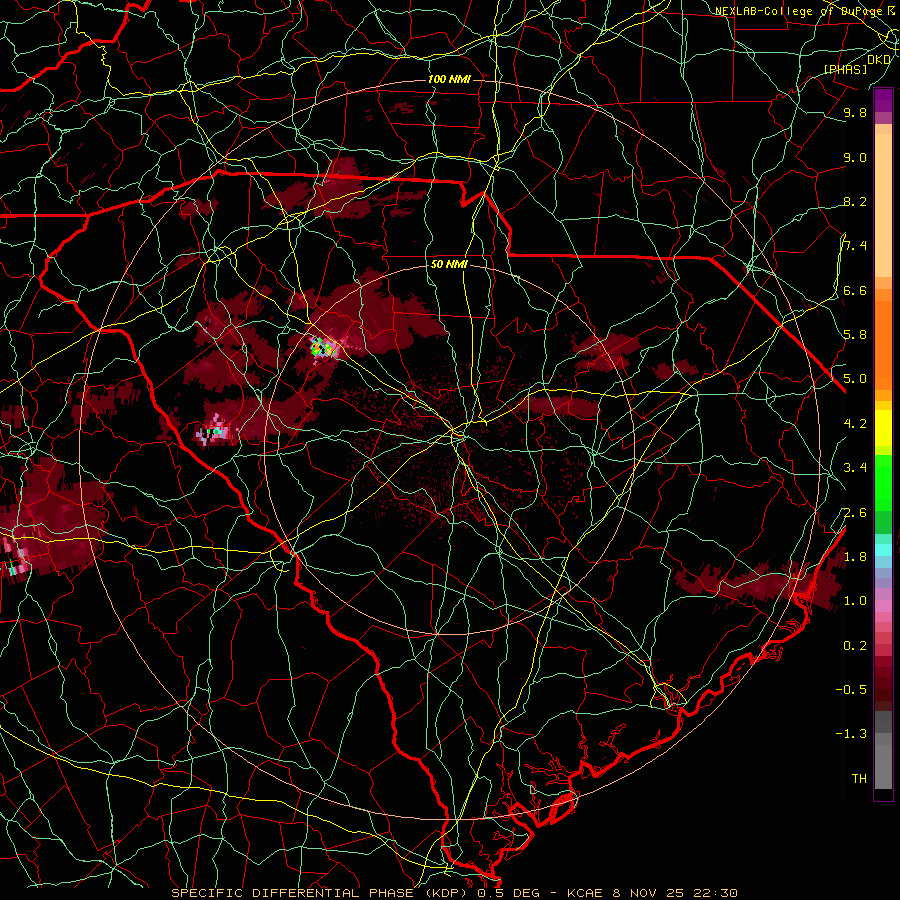Click the 1.8 value on the scale
The height and width of the screenshot is (900, 900).
coord(855,557)
